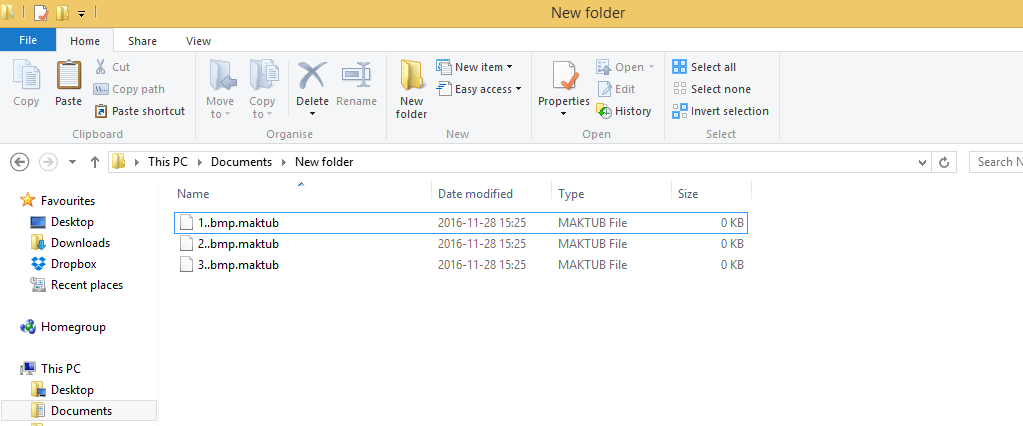
Task: Click Invert selection in the ribbon
Action: click(x=720, y=111)
